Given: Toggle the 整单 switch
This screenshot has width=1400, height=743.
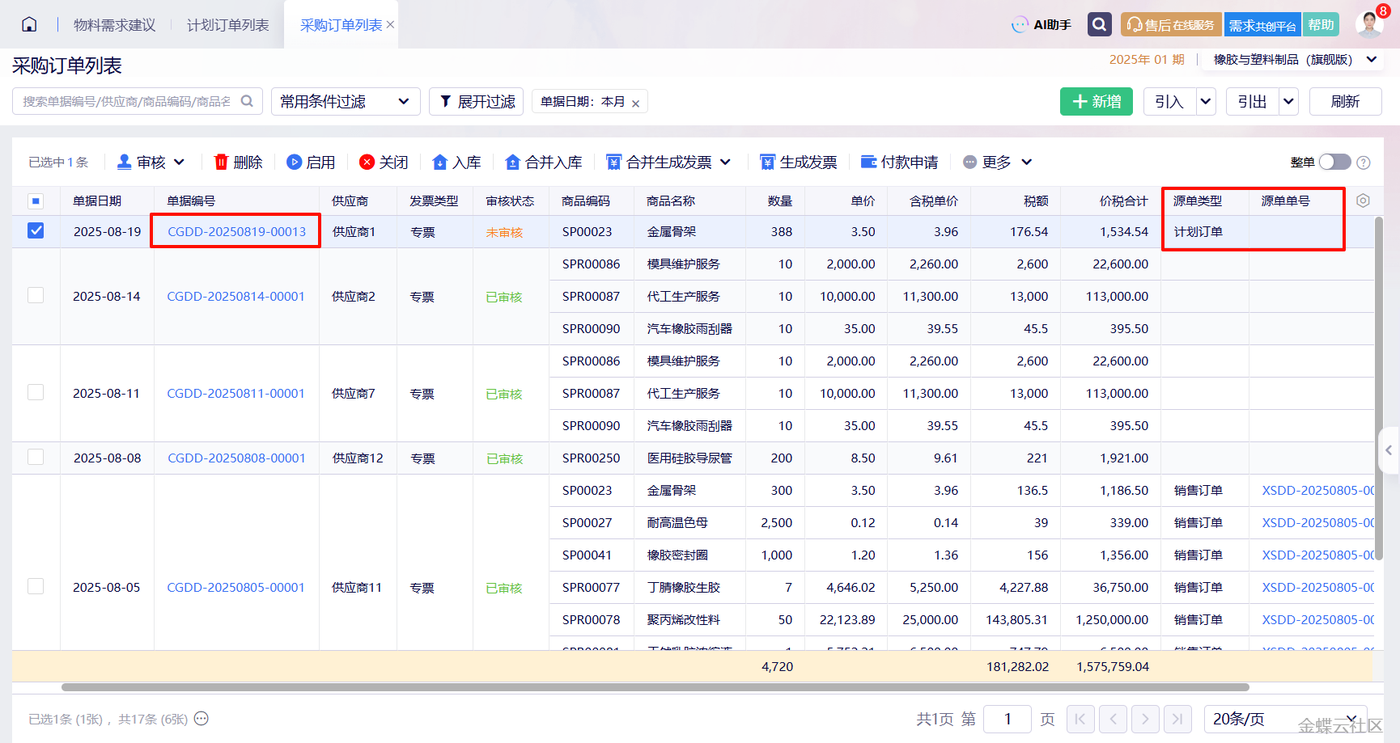Looking at the screenshot, I should click(1334, 162).
